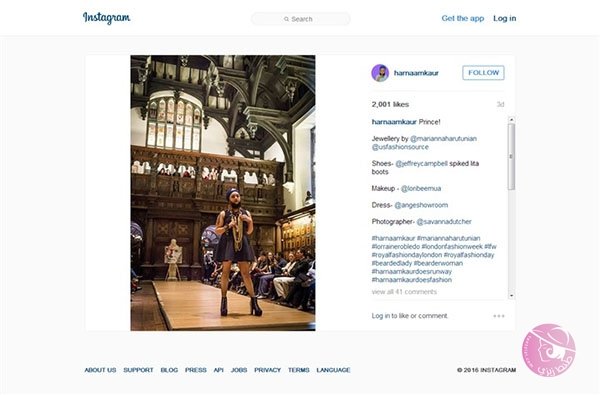Click the comments scrollbar up arrow

511,120
